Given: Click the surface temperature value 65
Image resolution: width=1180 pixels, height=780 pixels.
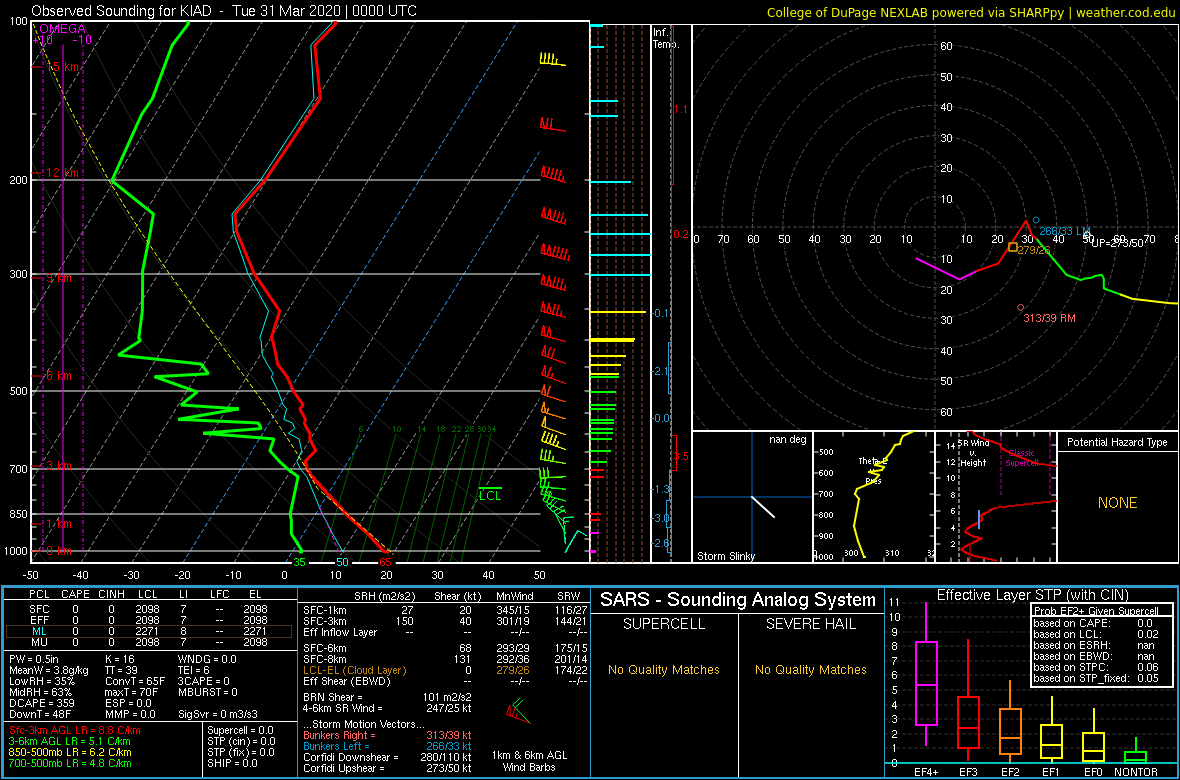Looking at the screenshot, I should (385, 562).
